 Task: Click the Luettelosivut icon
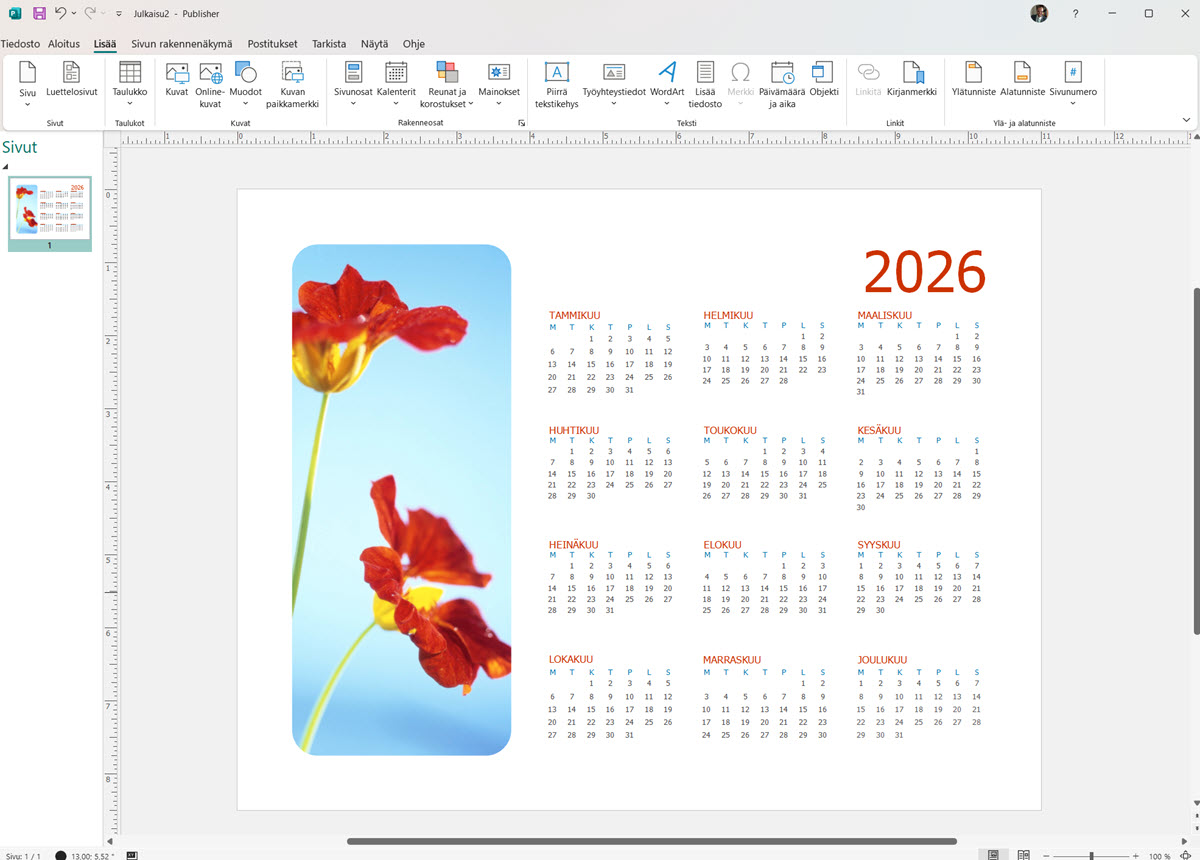click(72, 80)
